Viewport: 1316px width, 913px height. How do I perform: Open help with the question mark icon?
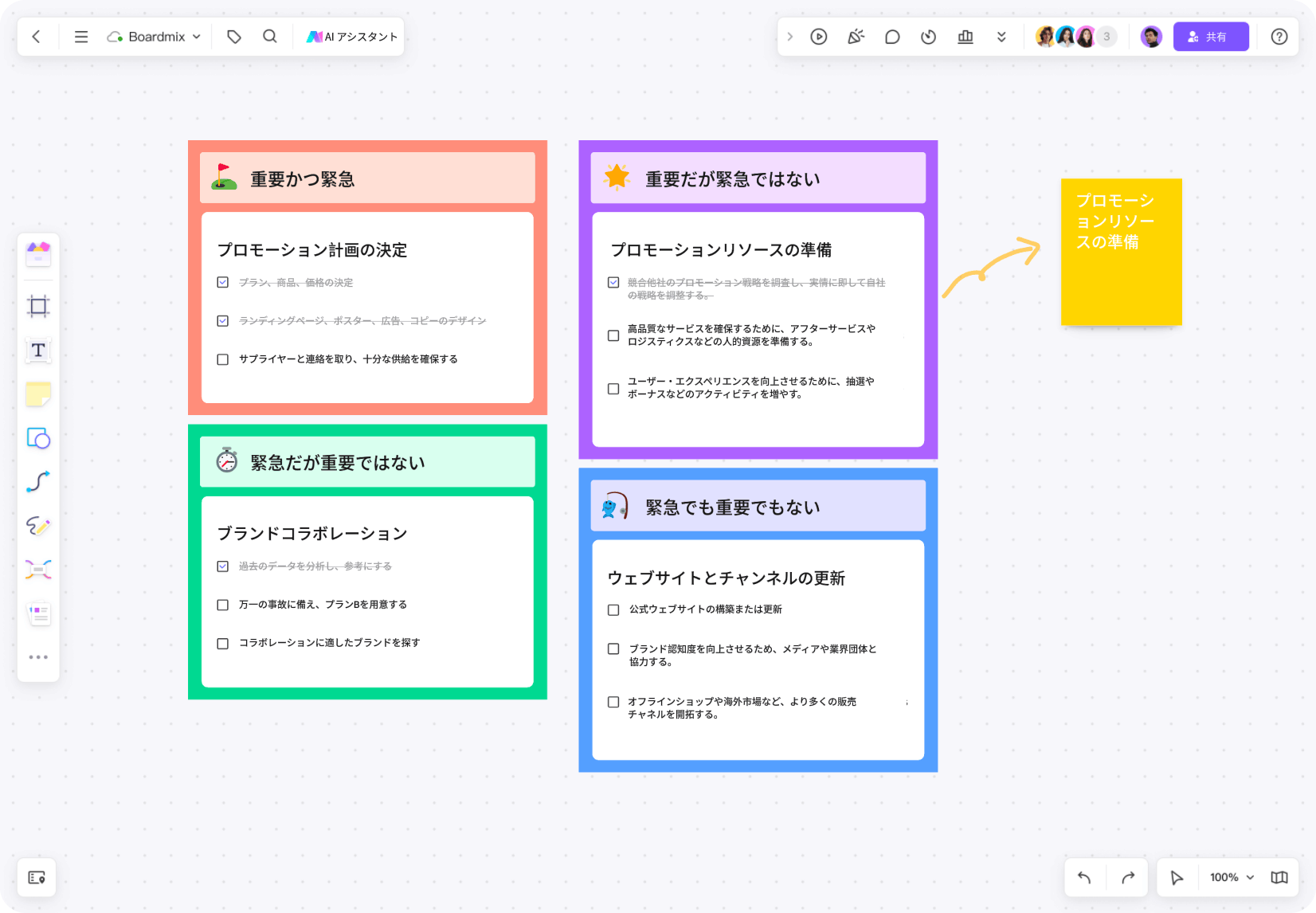1279,37
